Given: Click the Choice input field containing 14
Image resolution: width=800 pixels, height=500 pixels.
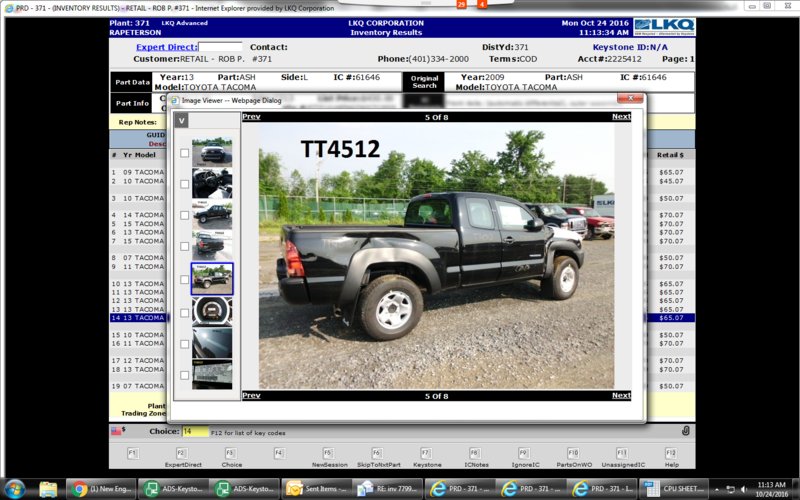Looking at the screenshot, I should [195, 432].
